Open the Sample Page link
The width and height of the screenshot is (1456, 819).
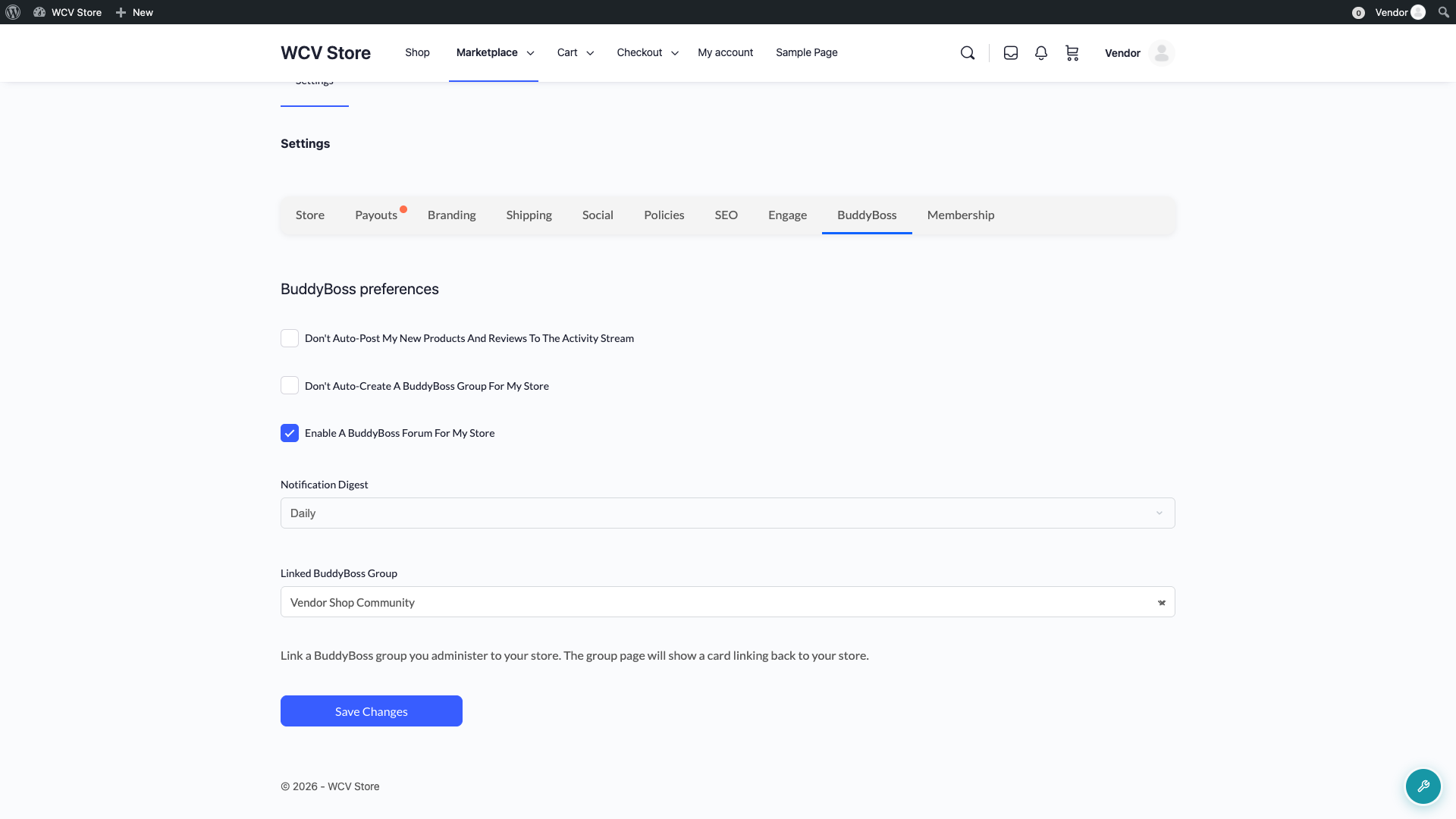(x=807, y=52)
